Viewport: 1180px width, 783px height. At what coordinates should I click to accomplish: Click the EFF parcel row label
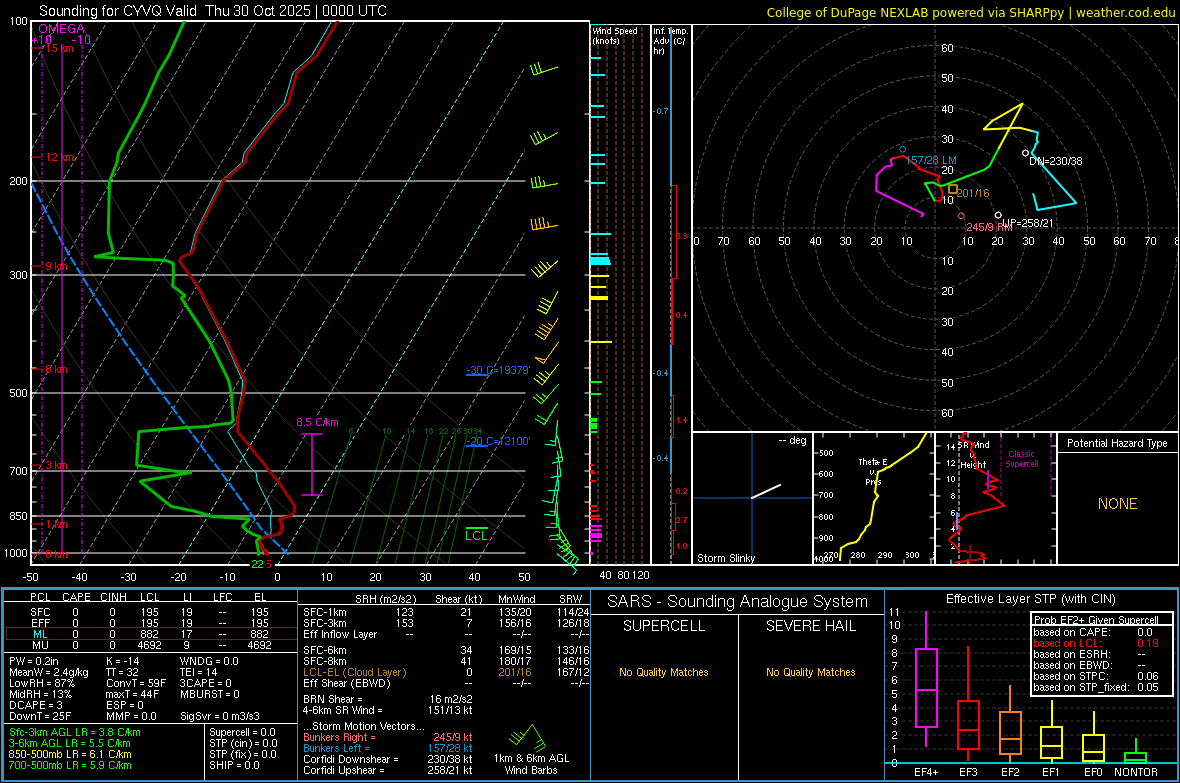pos(40,623)
